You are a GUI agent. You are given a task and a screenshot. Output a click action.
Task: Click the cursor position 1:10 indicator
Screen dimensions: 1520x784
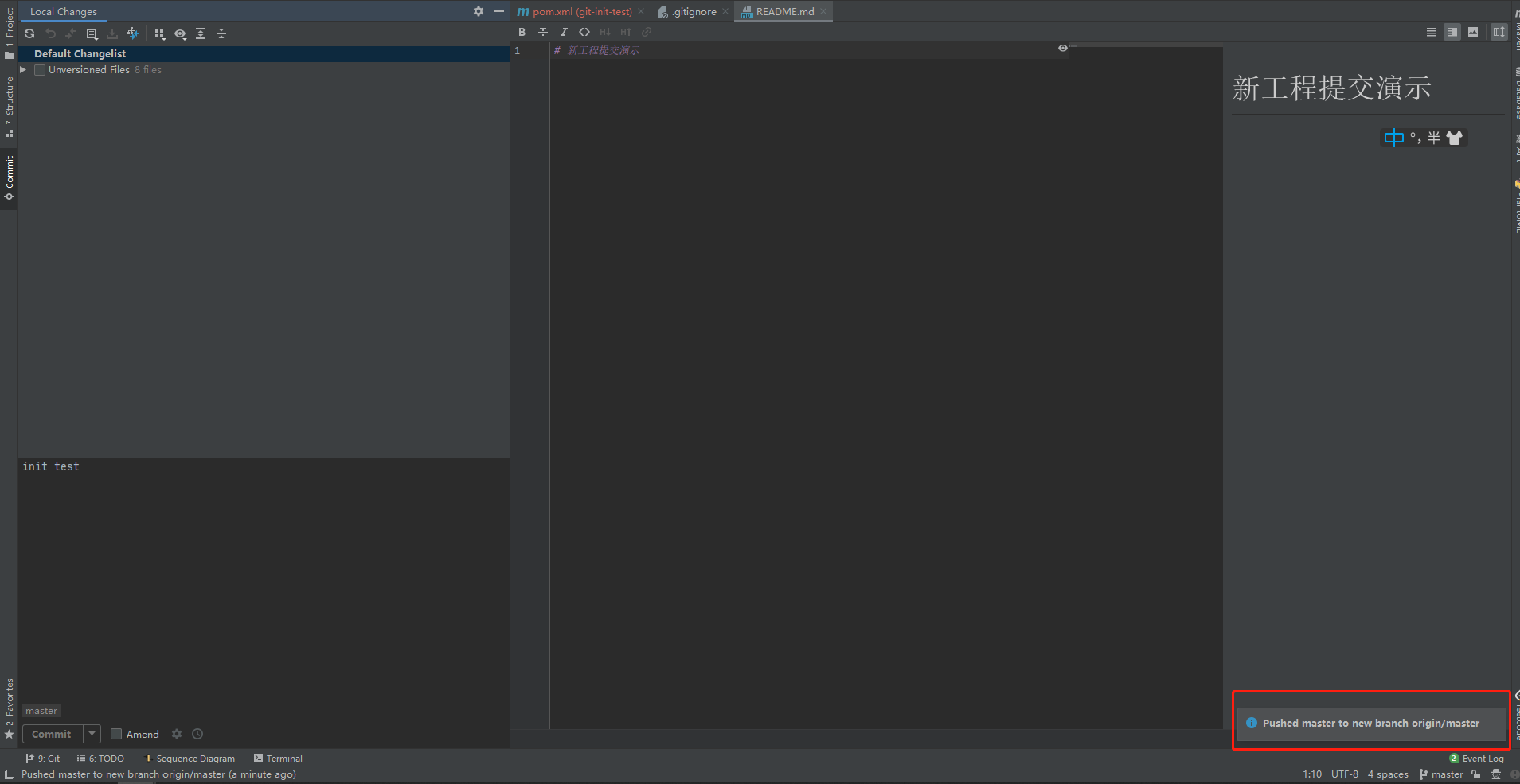pos(1312,774)
